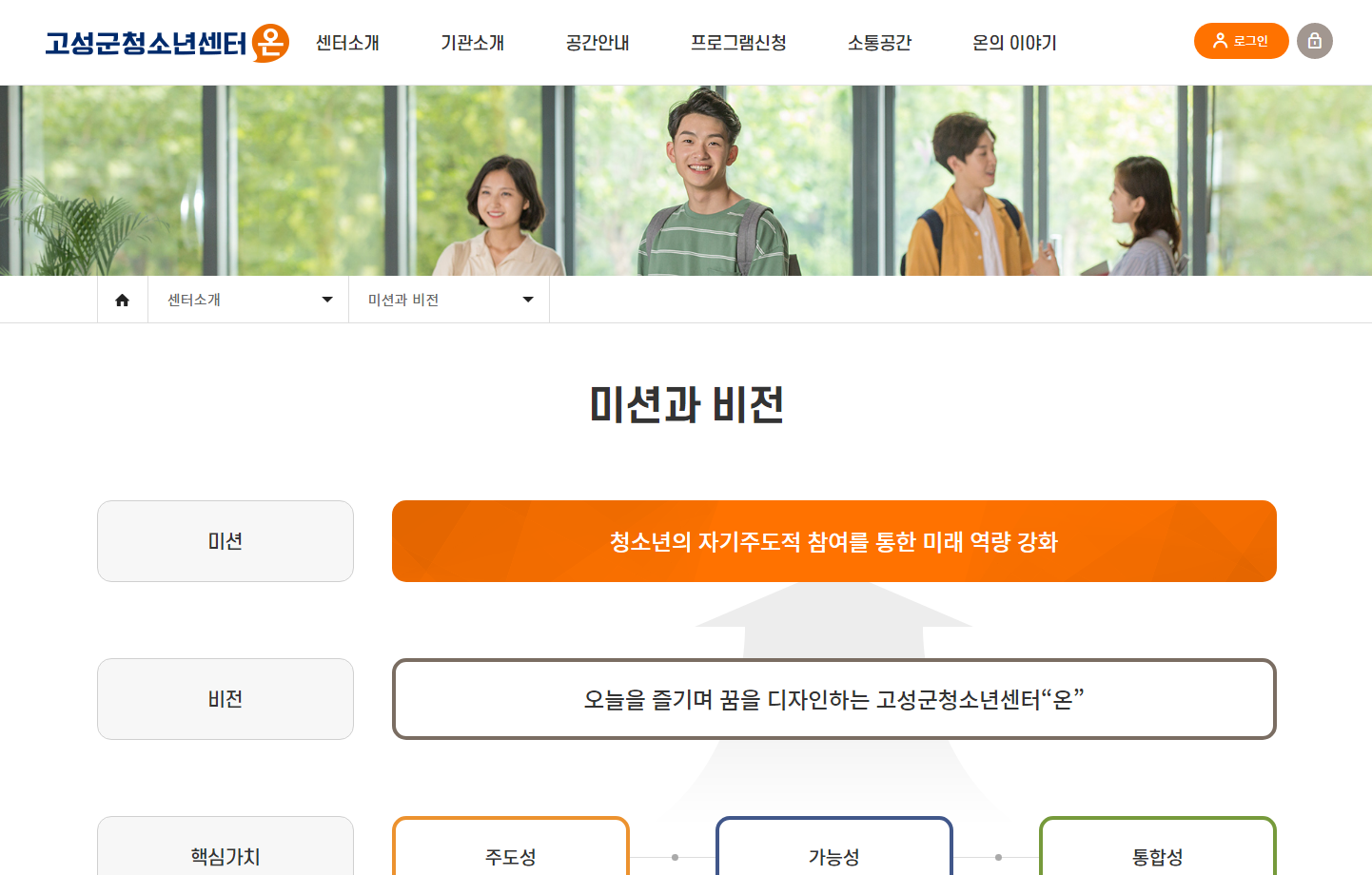Expand the 미션과 비전 breadcrumb dropdown
1372x875 pixels.
click(x=449, y=300)
